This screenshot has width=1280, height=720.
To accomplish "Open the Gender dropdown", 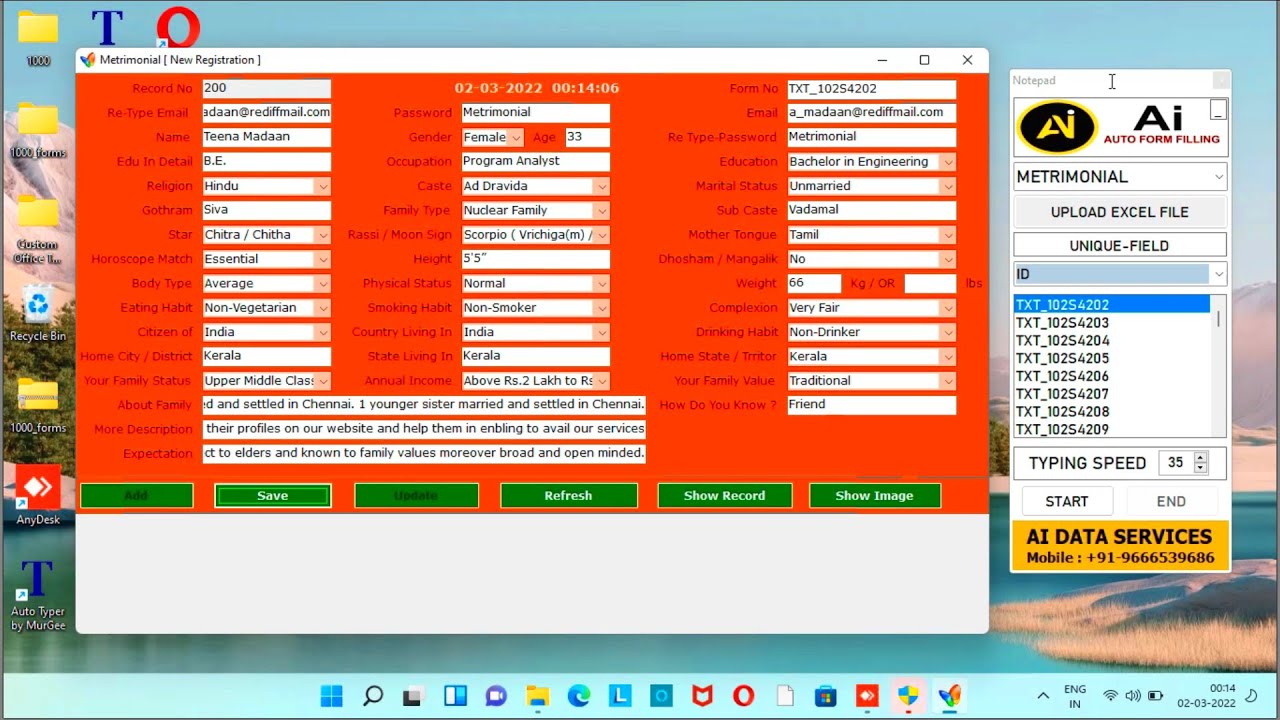I will click(x=515, y=137).
